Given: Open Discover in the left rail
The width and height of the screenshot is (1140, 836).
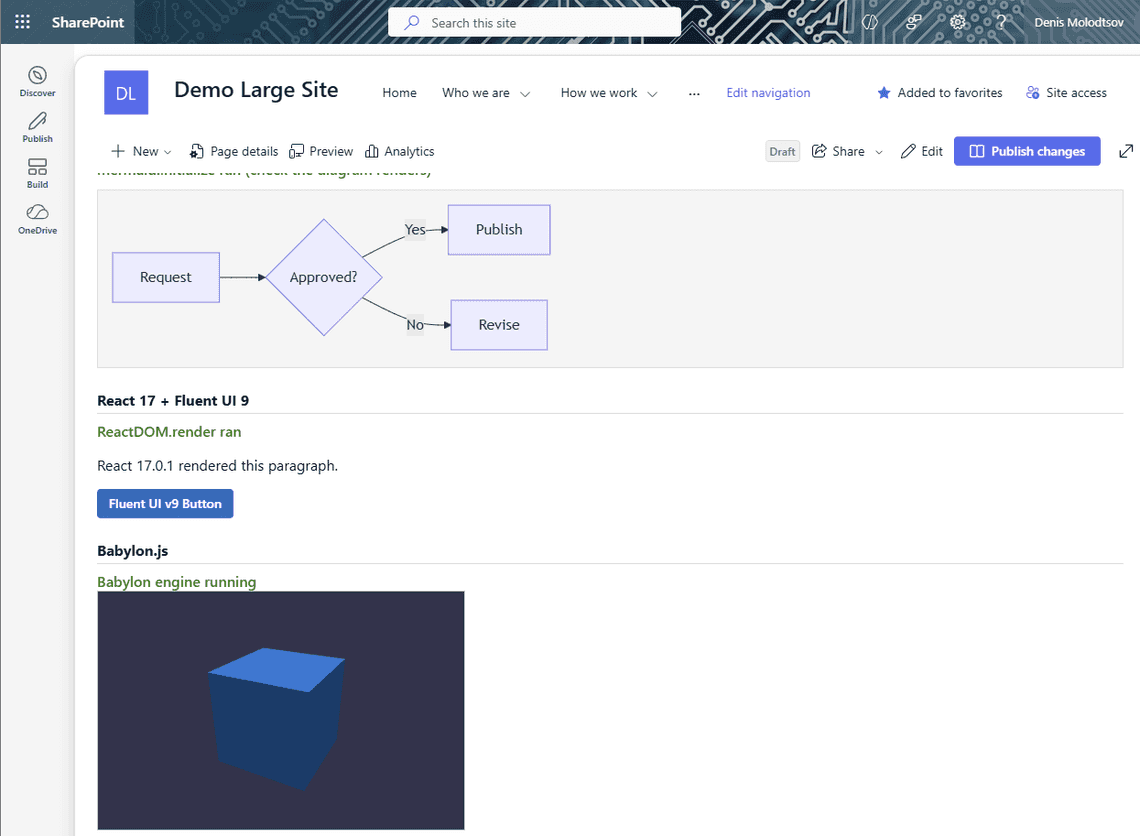Looking at the screenshot, I should click(x=37, y=81).
